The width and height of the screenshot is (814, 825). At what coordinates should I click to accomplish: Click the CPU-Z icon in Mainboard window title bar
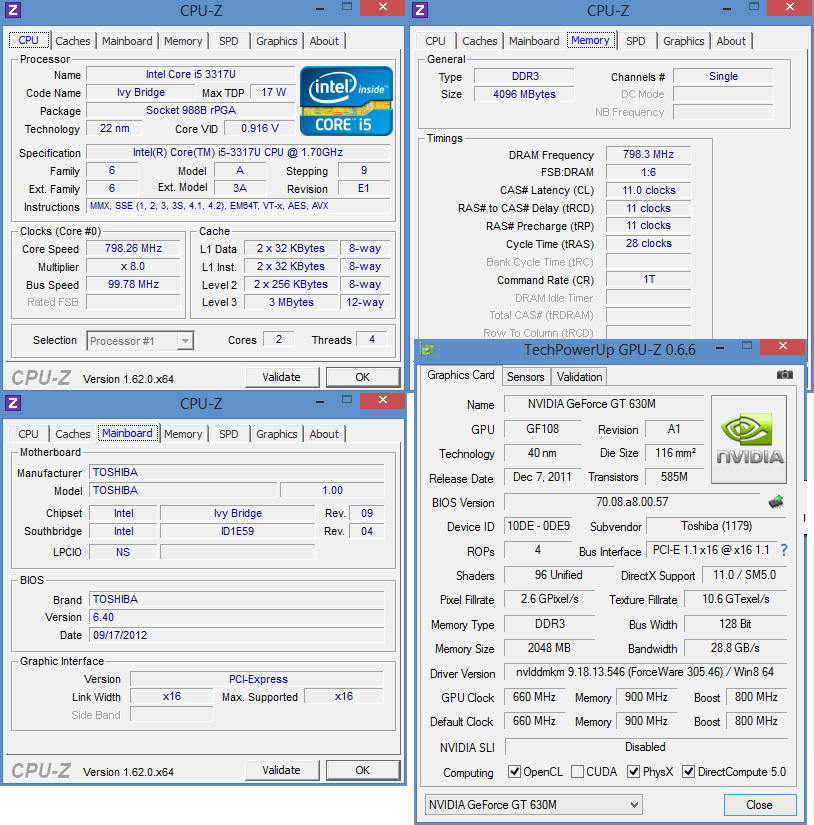click(x=13, y=403)
